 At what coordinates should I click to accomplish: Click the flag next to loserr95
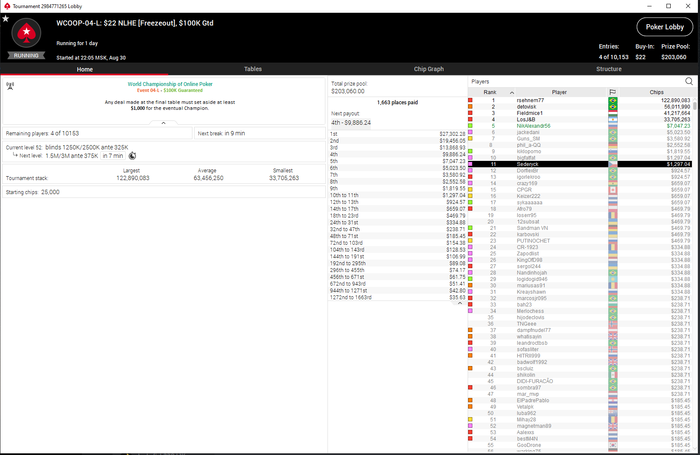pos(612,215)
